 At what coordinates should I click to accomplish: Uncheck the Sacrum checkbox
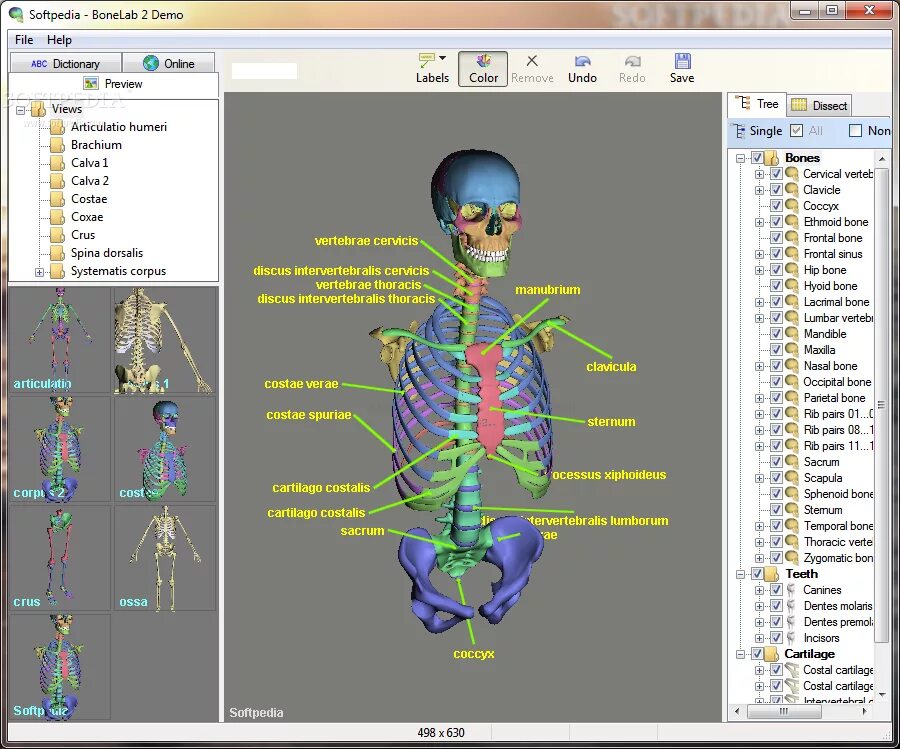776,461
